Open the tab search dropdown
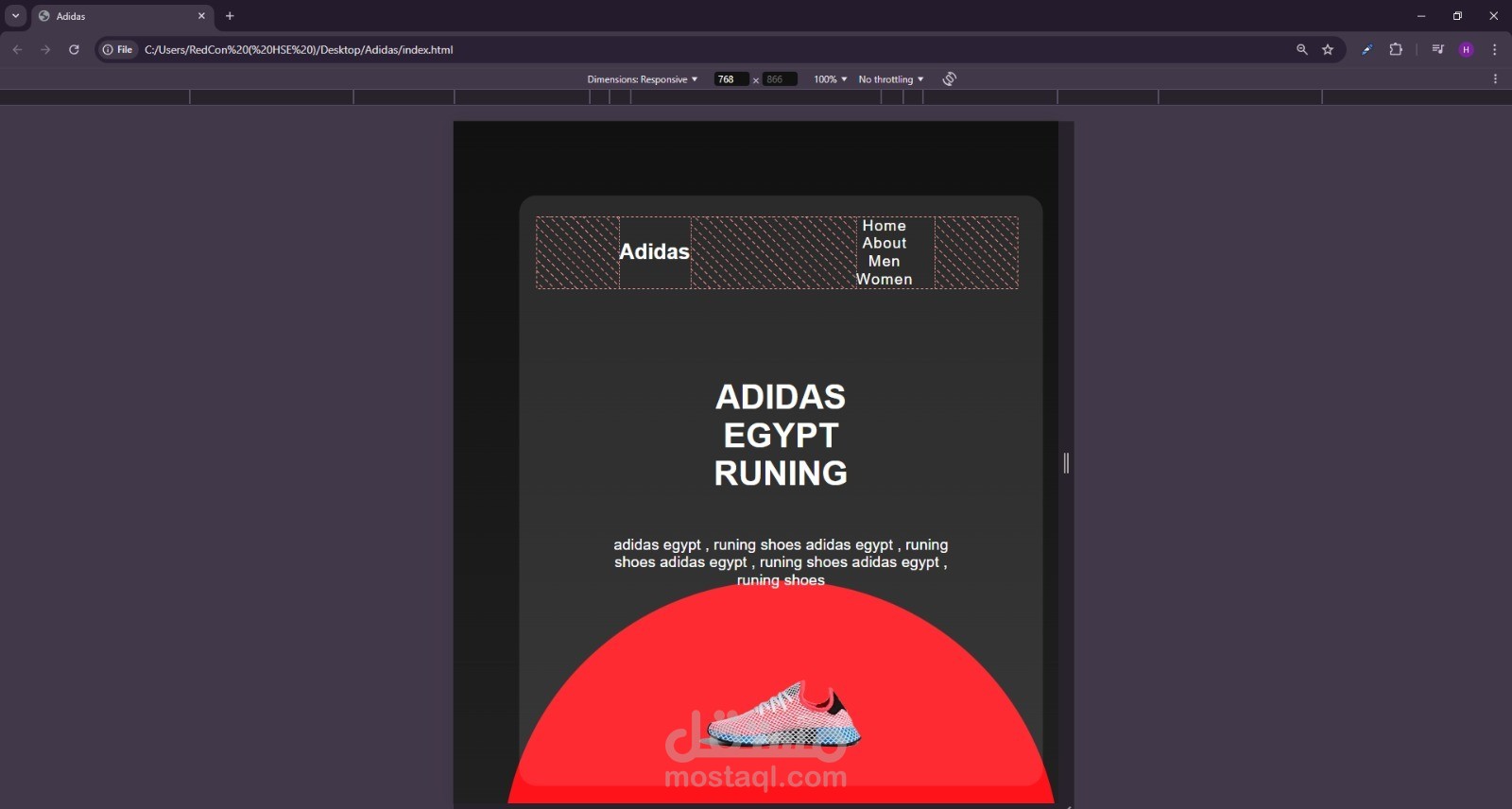This screenshot has height=809, width=1512. pyautogui.click(x=15, y=16)
